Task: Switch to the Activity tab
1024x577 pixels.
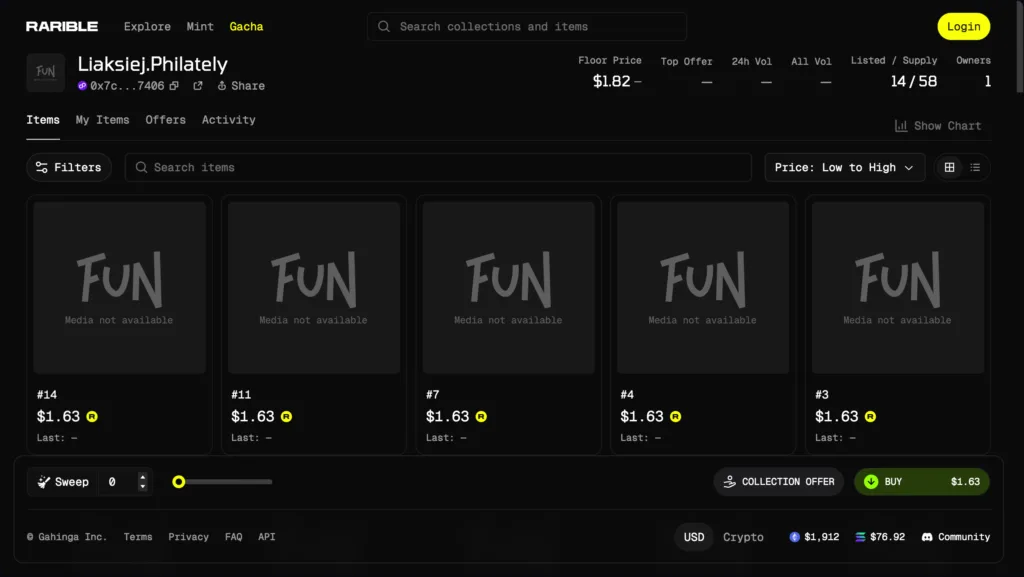Action: point(229,120)
